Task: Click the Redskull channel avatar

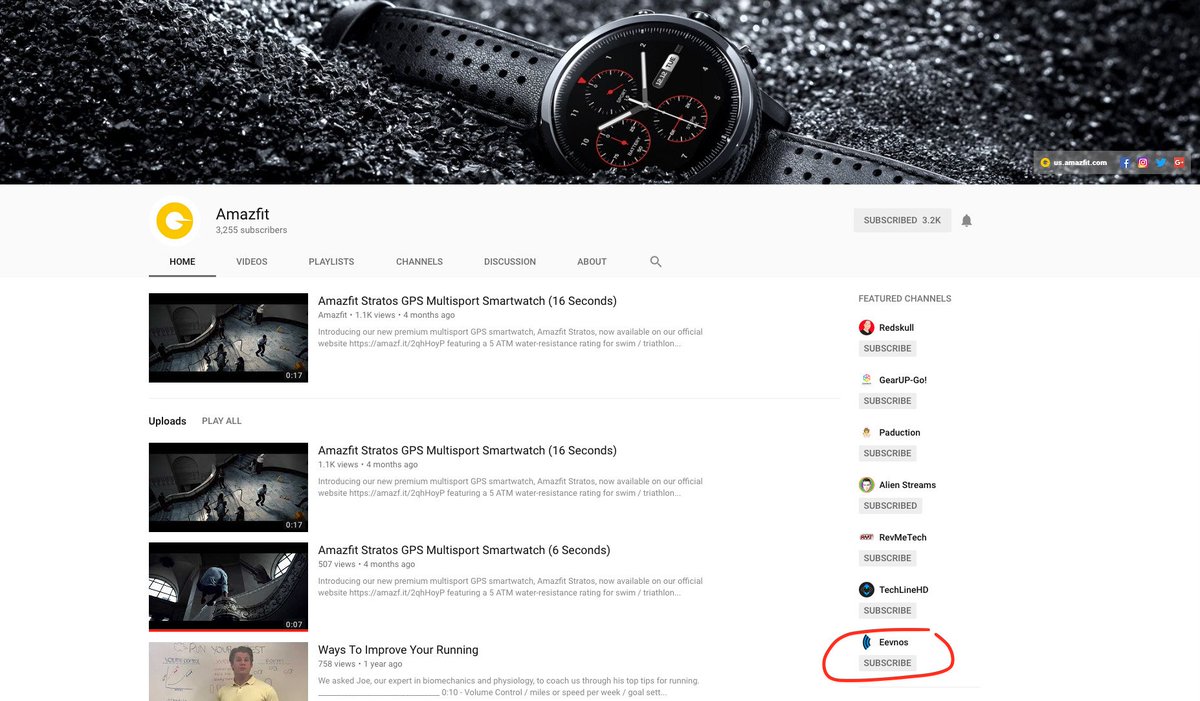Action: click(x=867, y=328)
